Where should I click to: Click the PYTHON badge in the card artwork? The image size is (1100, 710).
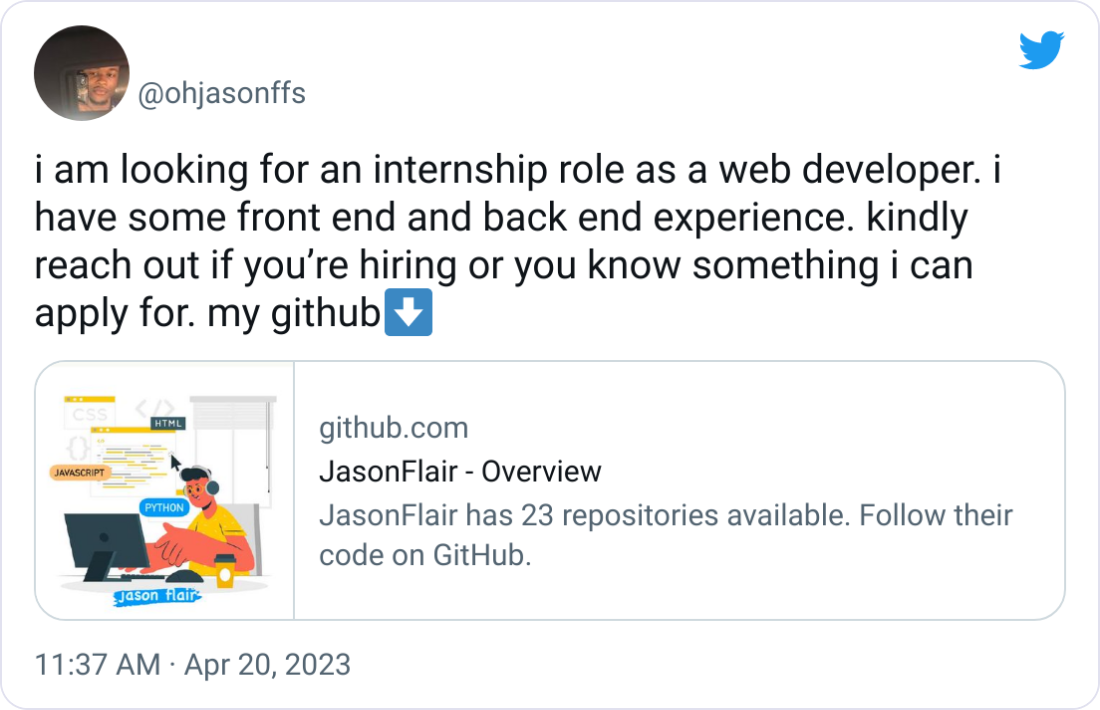[x=163, y=507]
